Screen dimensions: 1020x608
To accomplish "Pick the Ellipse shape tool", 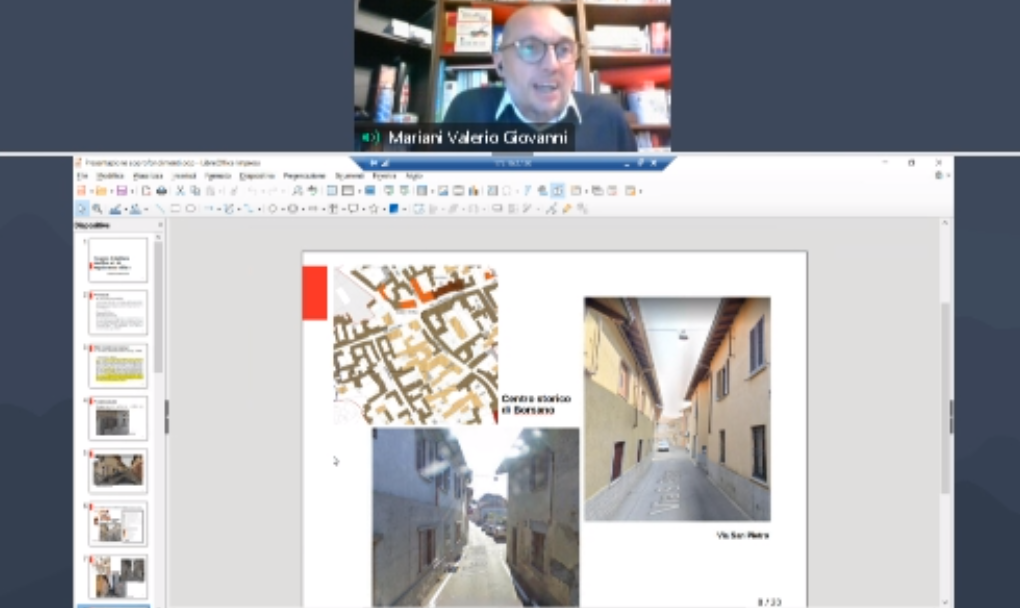I will coord(190,209).
